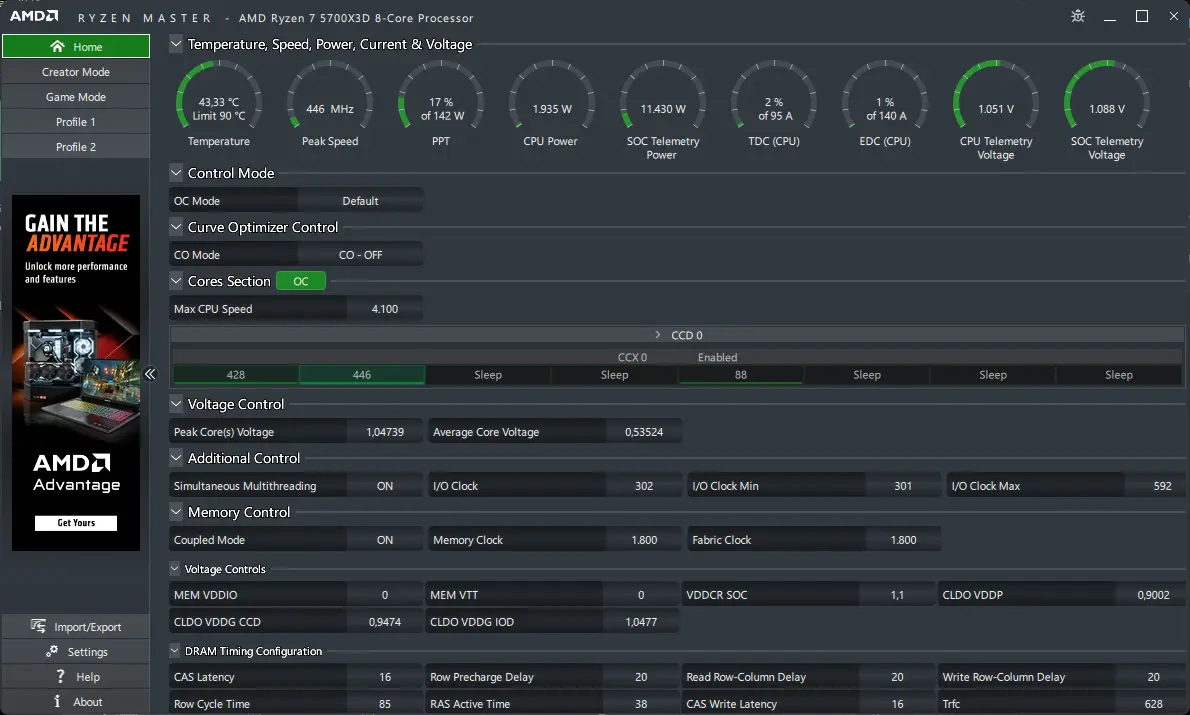Image resolution: width=1190 pixels, height=715 pixels.
Task: Click the Temperature gauge dial
Action: pyautogui.click(x=219, y=102)
